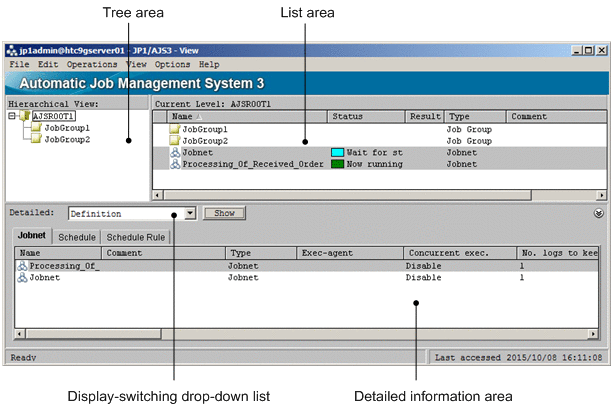Image resolution: width=615 pixels, height=408 pixels.
Task: Click the Comment column header in list area
Action: point(557,117)
